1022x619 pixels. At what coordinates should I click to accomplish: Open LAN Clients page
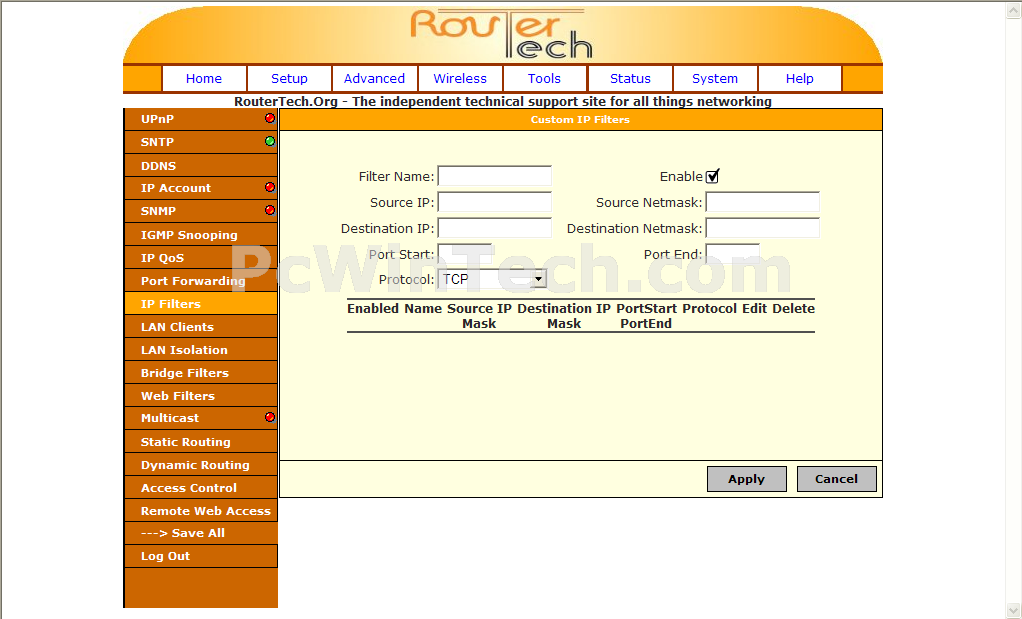pyautogui.click(x=201, y=326)
